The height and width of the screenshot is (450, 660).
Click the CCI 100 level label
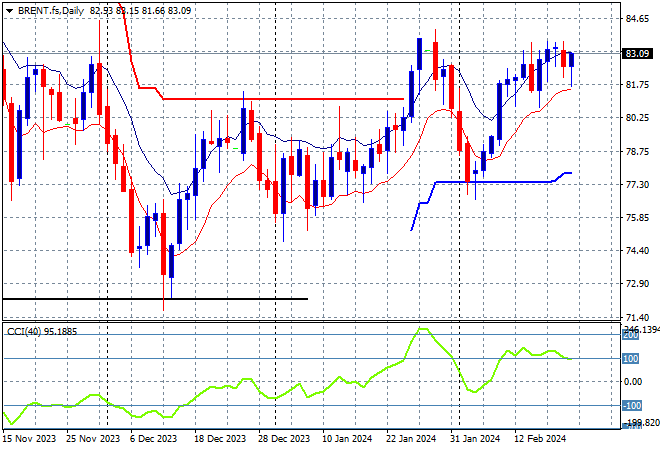tap(631, 358)
